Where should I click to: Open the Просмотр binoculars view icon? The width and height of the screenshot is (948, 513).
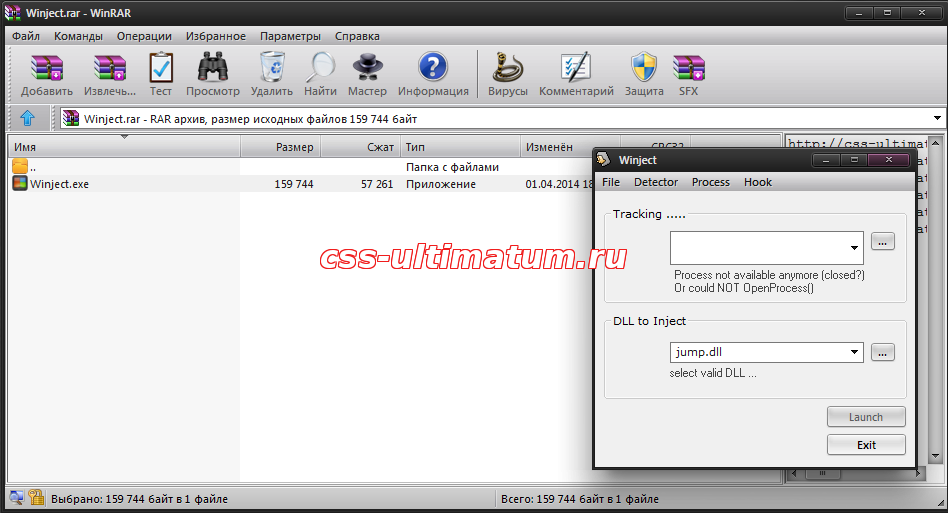[x=213, y=67]
